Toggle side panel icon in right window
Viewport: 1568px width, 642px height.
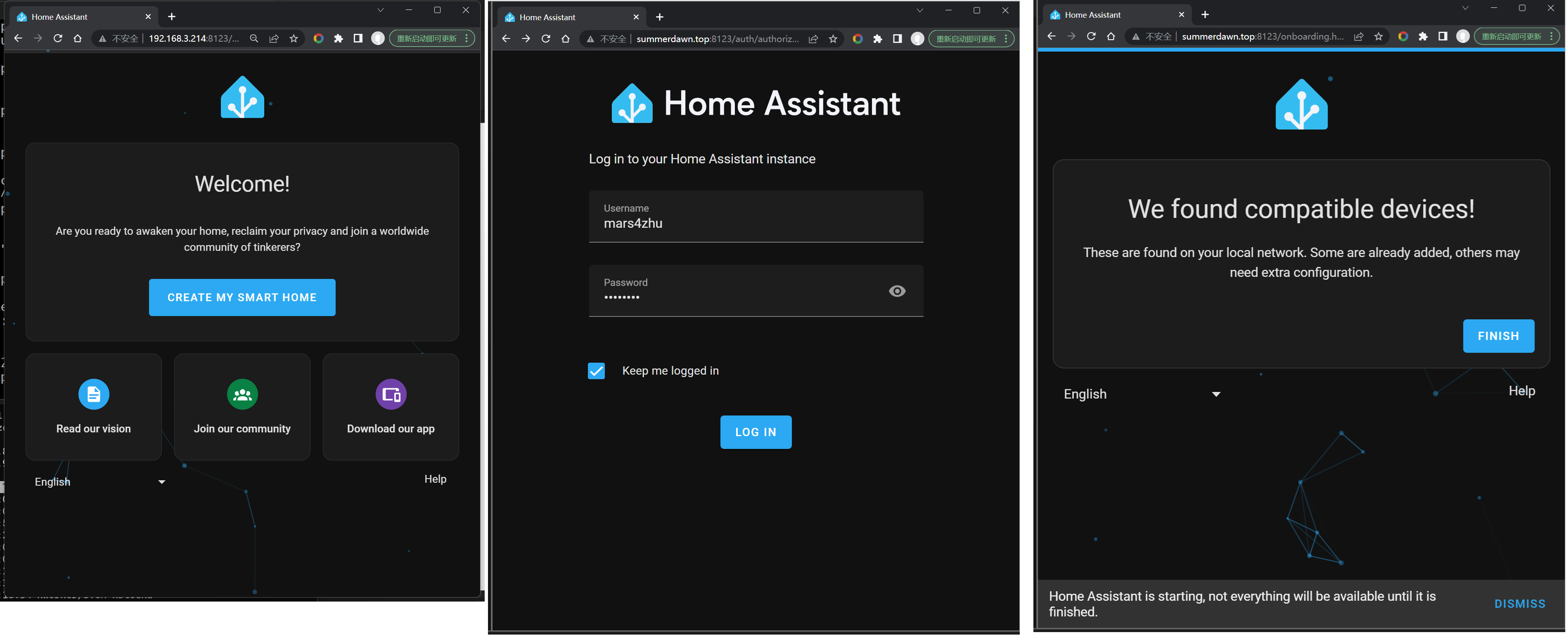tap(1442, 36)
